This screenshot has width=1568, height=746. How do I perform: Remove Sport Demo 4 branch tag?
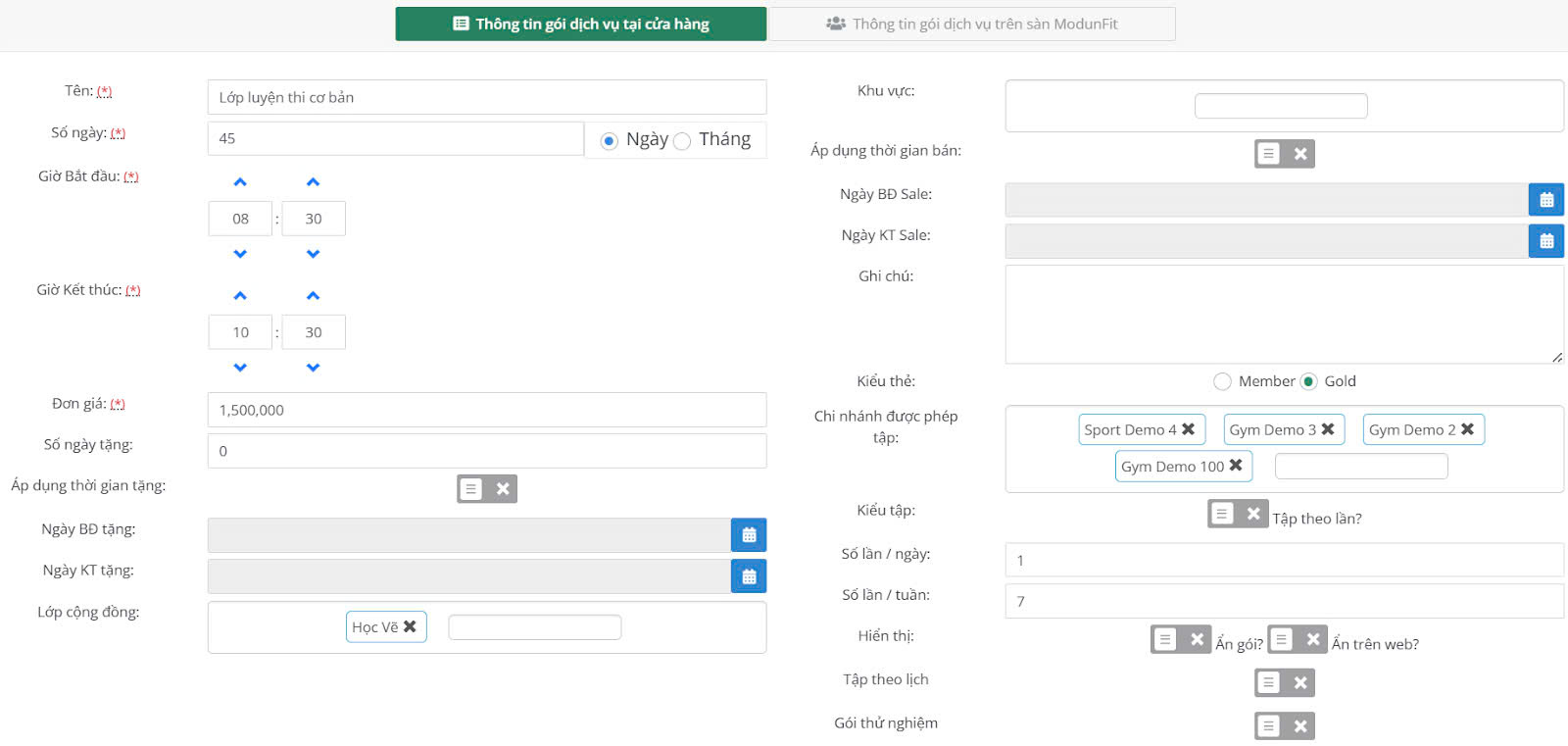coord(1188,429)
